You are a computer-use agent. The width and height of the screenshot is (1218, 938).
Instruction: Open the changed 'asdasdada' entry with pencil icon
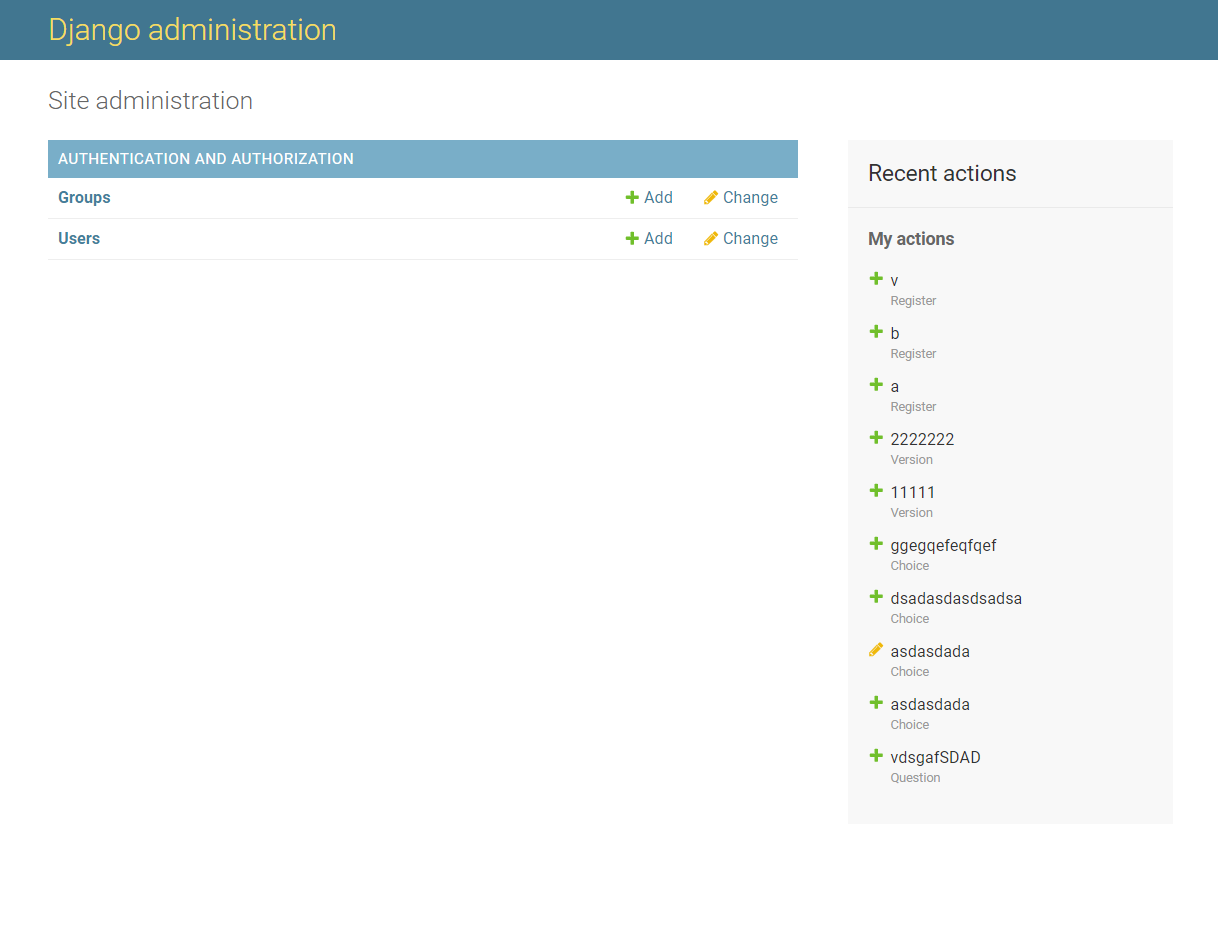coord(930,652)
